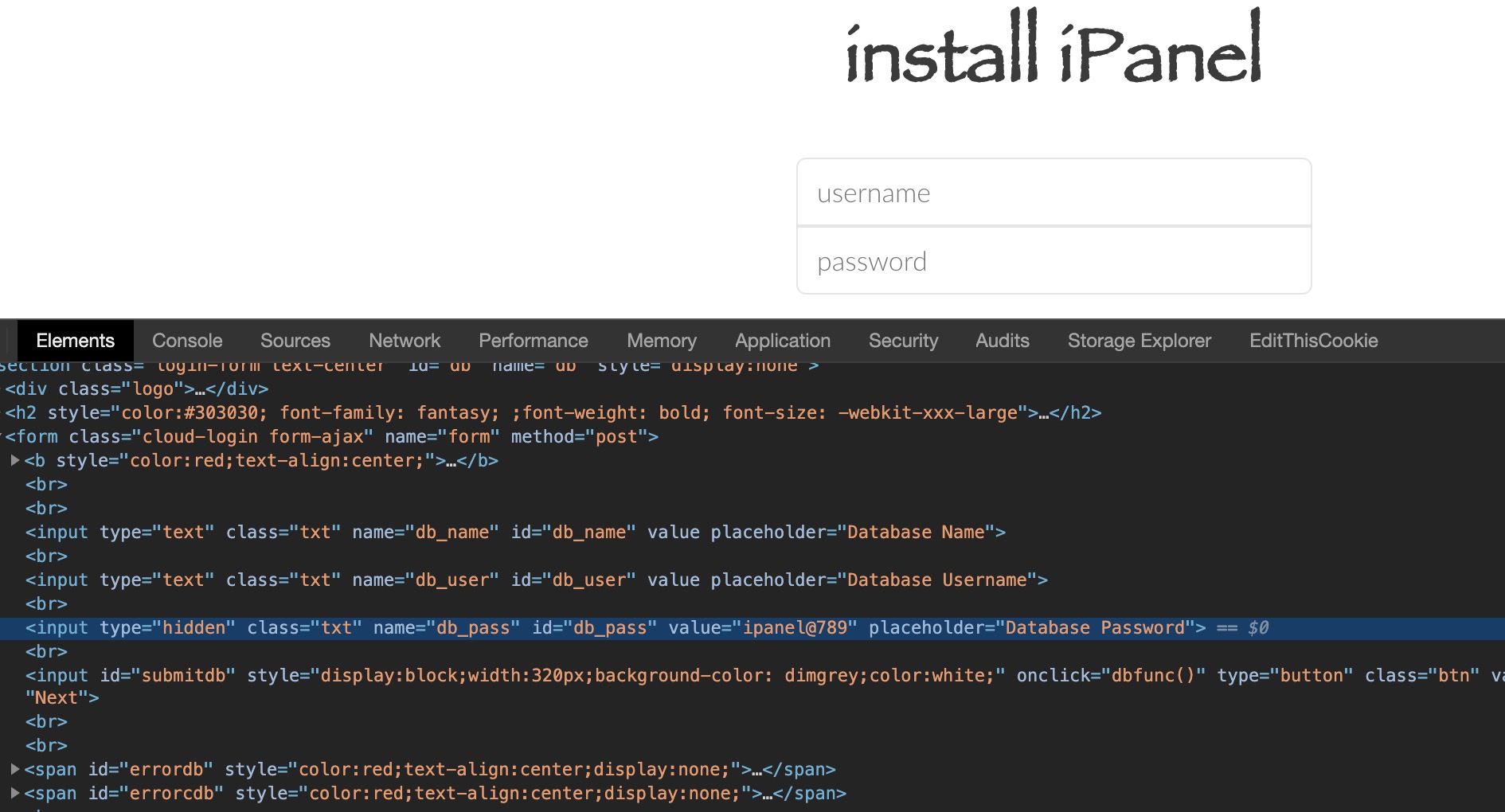1505x812 pixels.
Task: Click the placeholder "Database Password" attribute
Action: point(1032,627)
